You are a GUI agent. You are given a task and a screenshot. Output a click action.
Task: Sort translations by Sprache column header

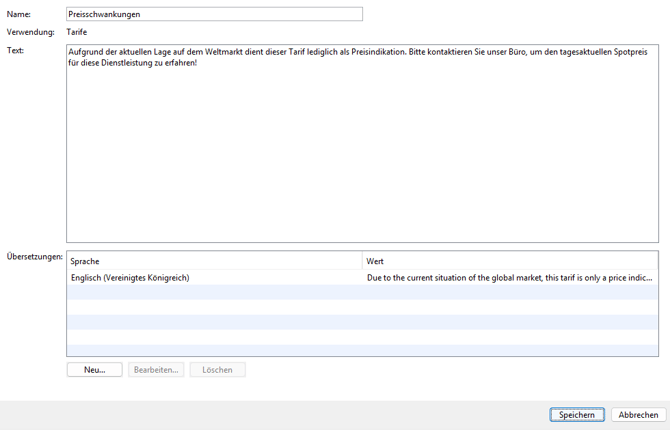coord(214,261)
